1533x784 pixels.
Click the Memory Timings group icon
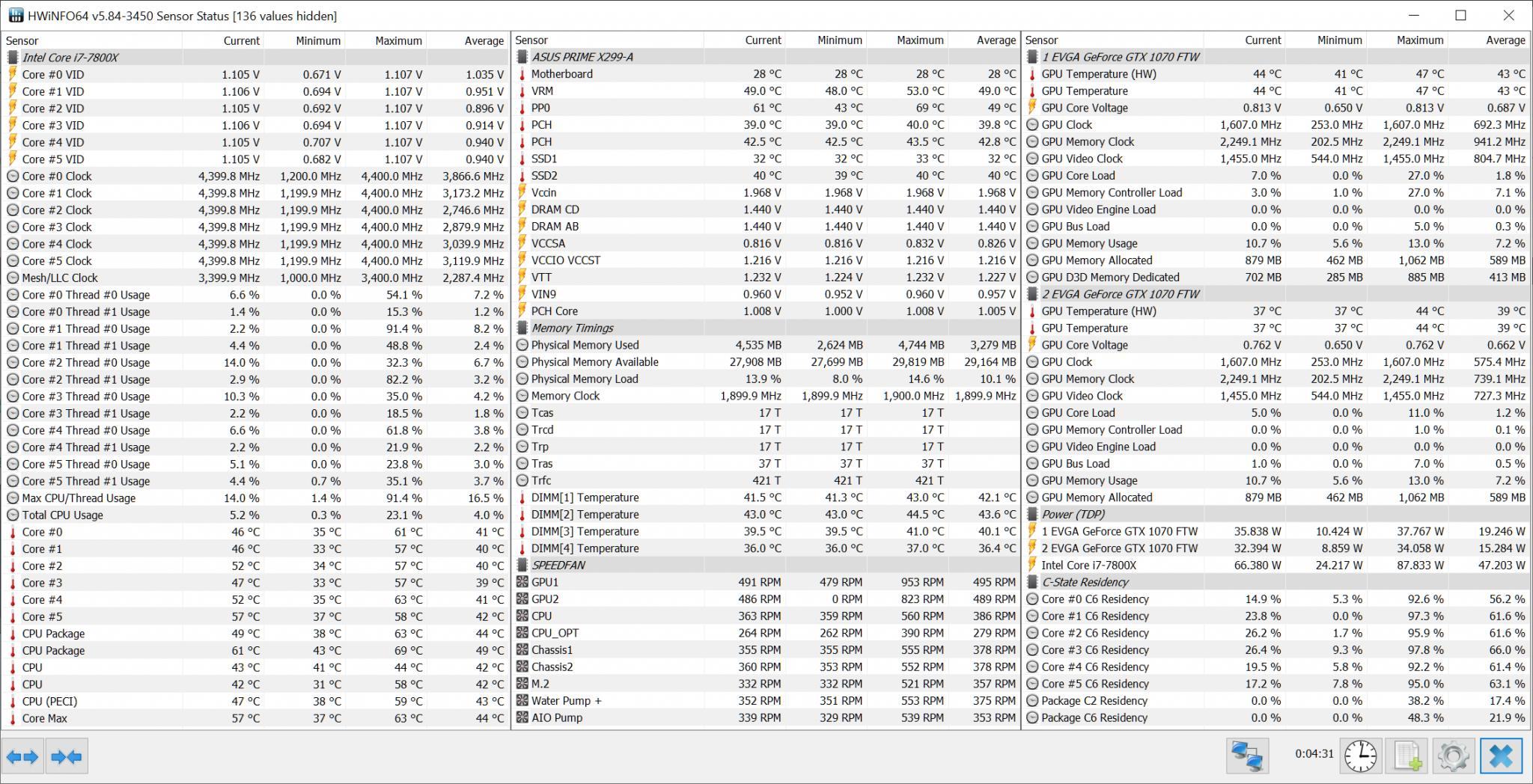coord(522,328)
